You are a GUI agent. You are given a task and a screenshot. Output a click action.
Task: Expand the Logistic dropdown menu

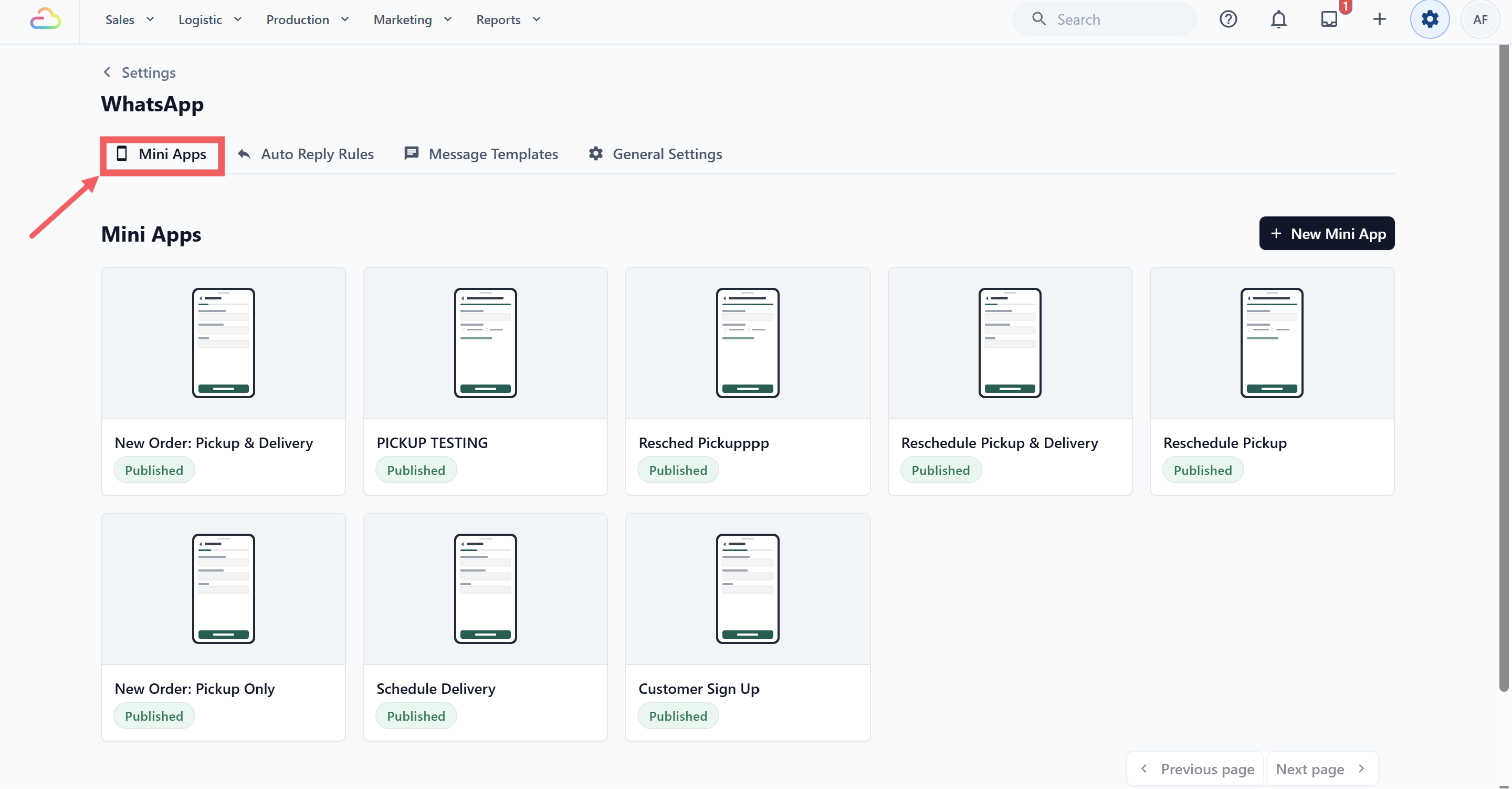[210, 19]
